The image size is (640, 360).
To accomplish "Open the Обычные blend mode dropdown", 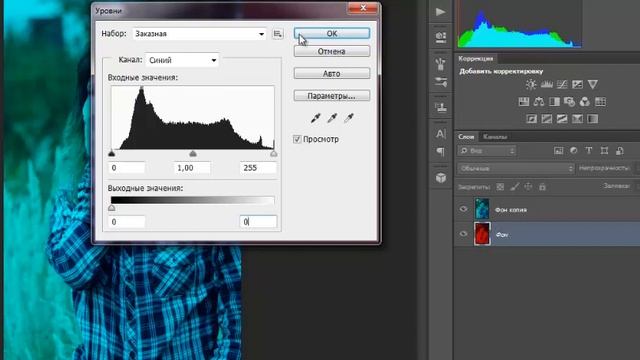I will click(516, 168).
